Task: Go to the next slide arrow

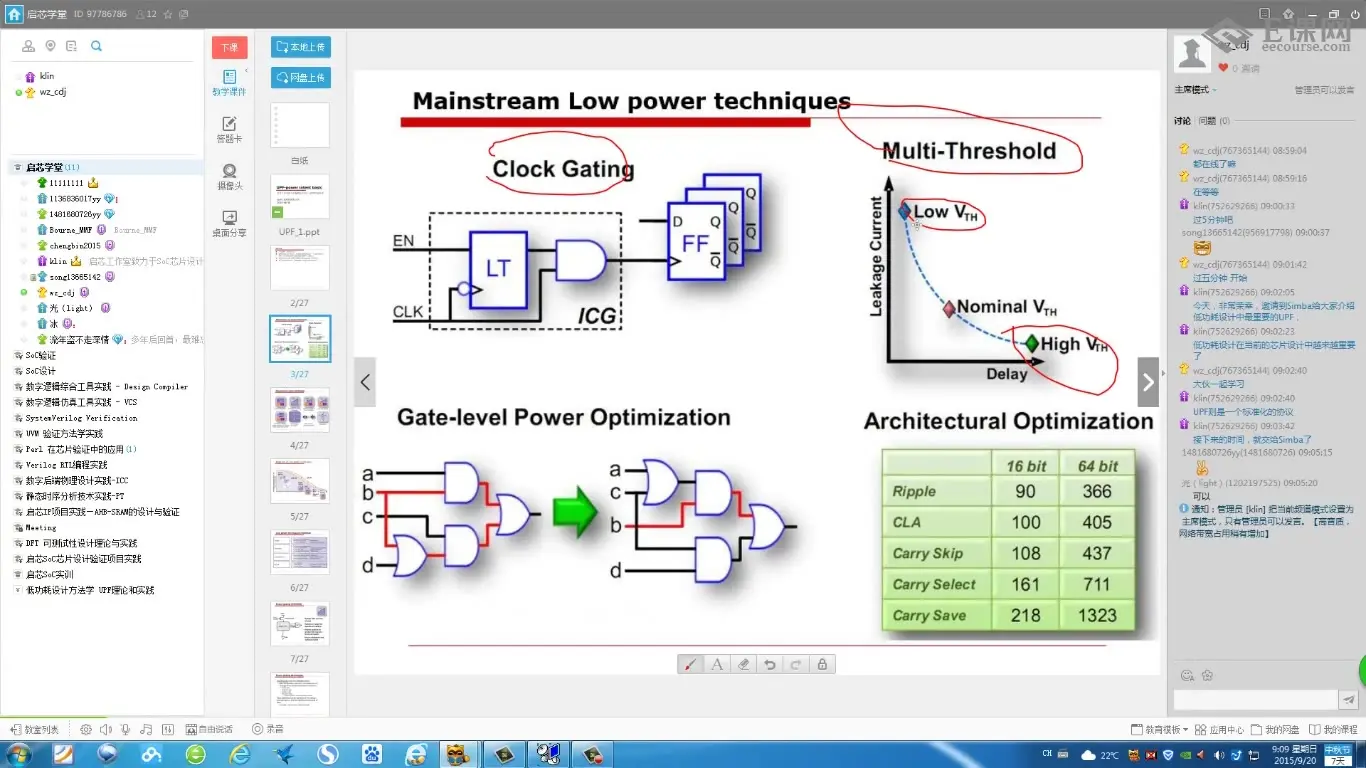Action: [1148, 382]
